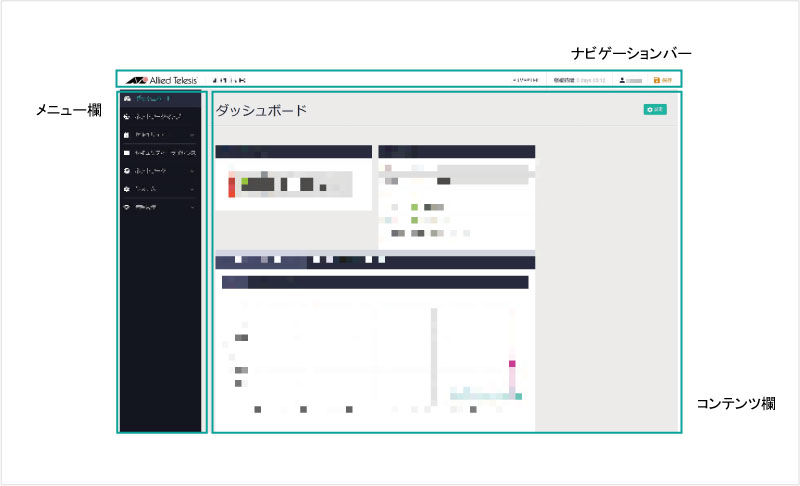Open the sidebar entry with the gear icon

click(160, 189)
